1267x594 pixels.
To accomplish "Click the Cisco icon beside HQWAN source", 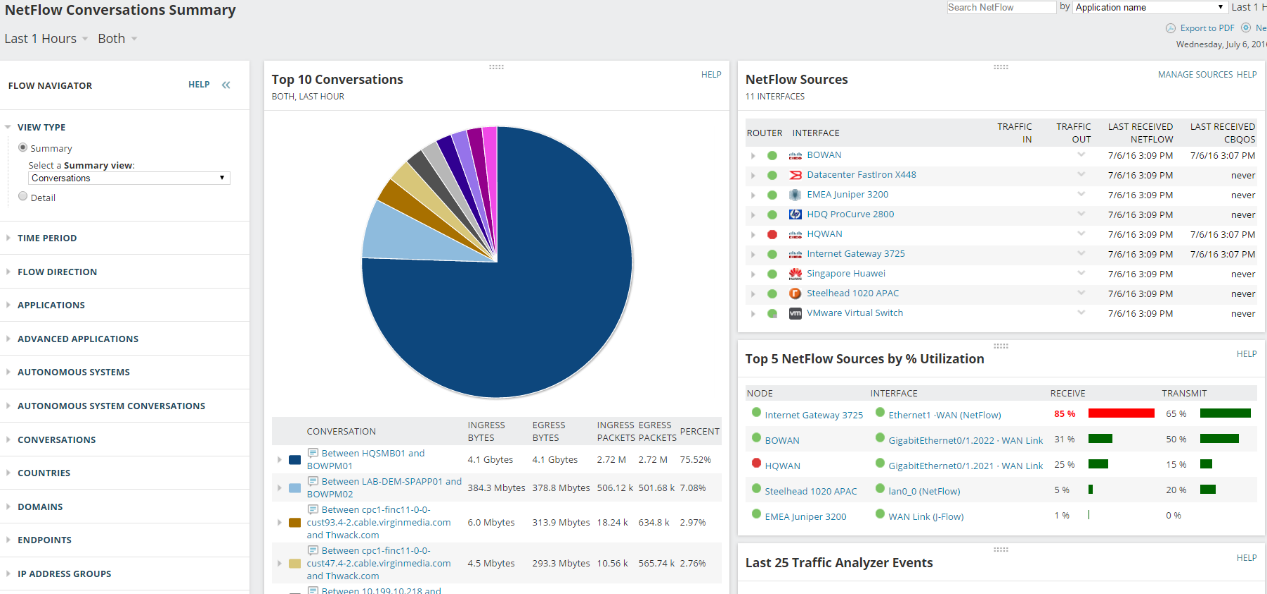I will [x=795, y=234].
